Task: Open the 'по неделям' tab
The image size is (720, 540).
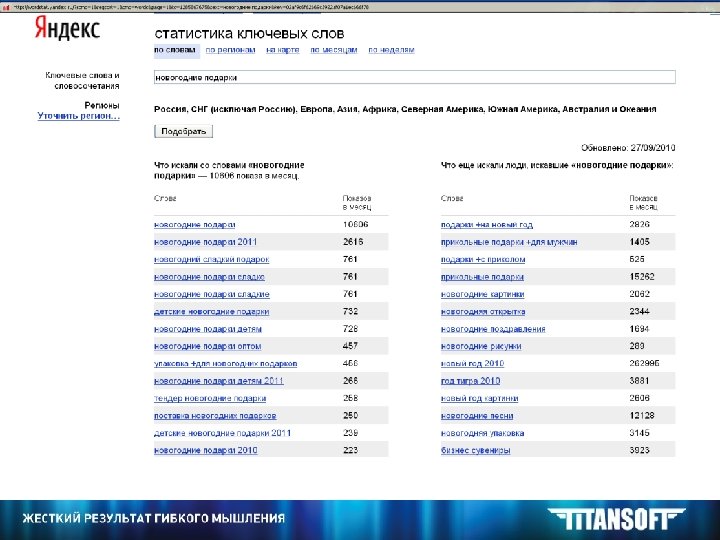Action: pyautogui.click(x=391, y=50)
